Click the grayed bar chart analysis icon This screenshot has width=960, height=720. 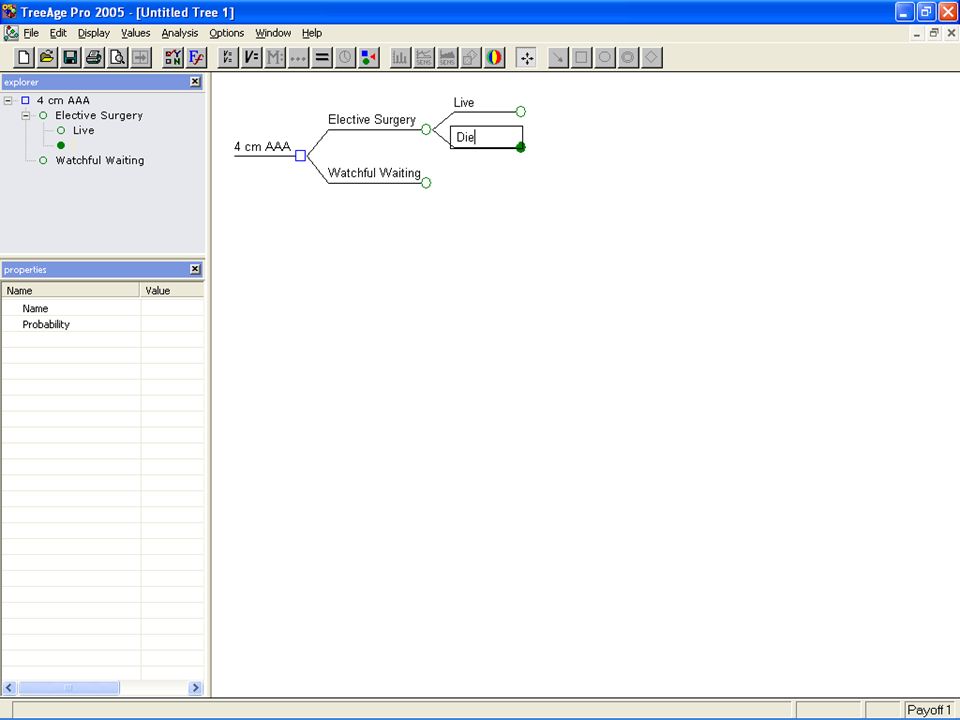(x=400, y=58)
